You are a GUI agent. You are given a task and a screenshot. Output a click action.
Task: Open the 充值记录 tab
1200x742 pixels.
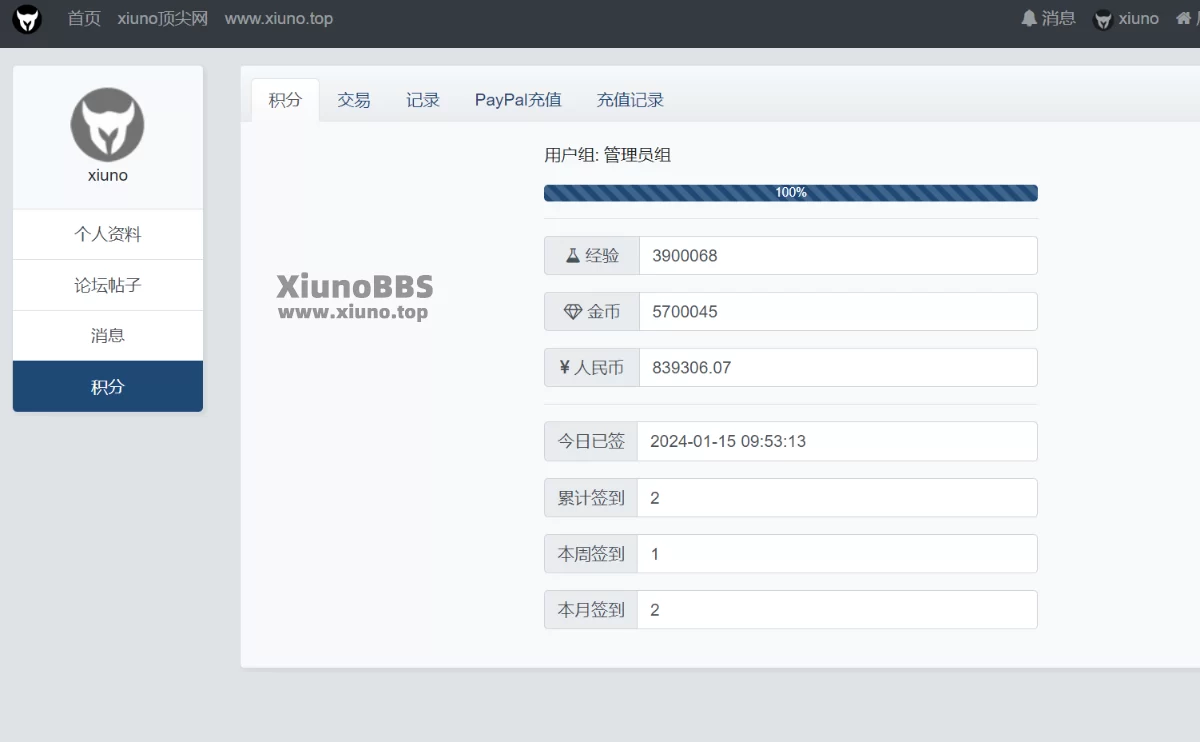[630, 99]
